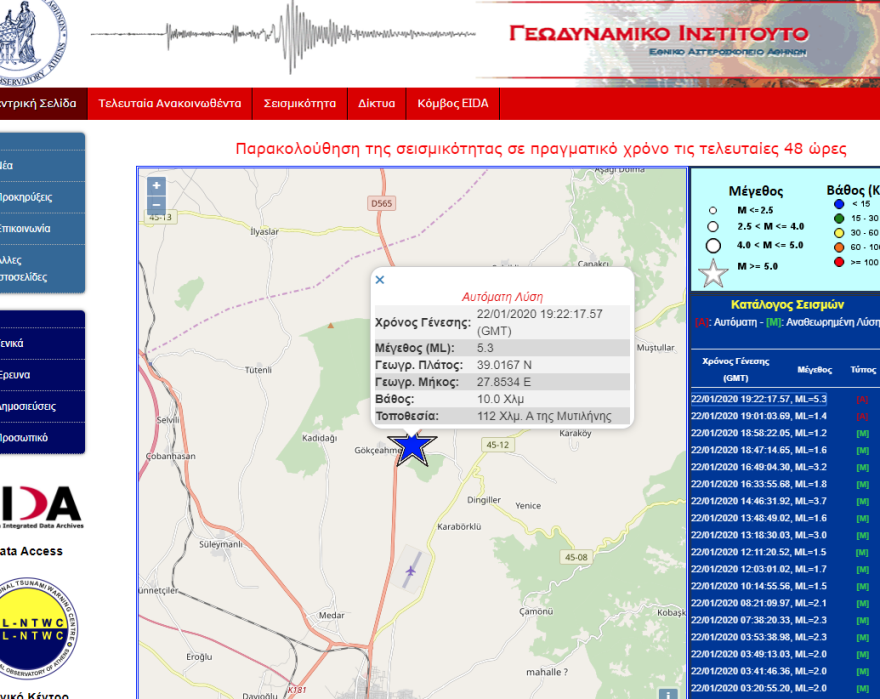
Task: Zoom out on the seismicity map
Action: [x=156, y=204]
